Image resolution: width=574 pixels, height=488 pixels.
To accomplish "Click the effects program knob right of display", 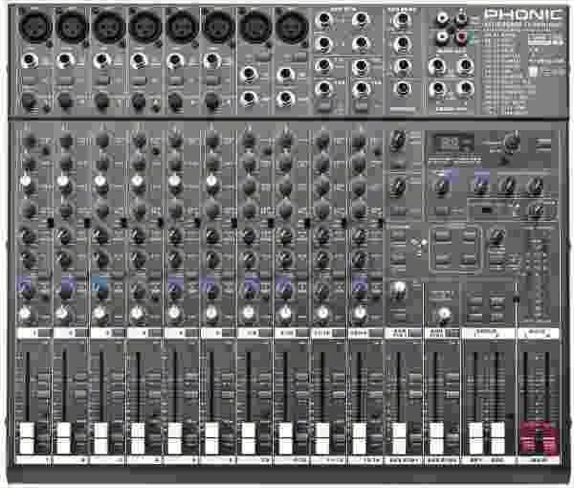I will (x=511, y=142).
